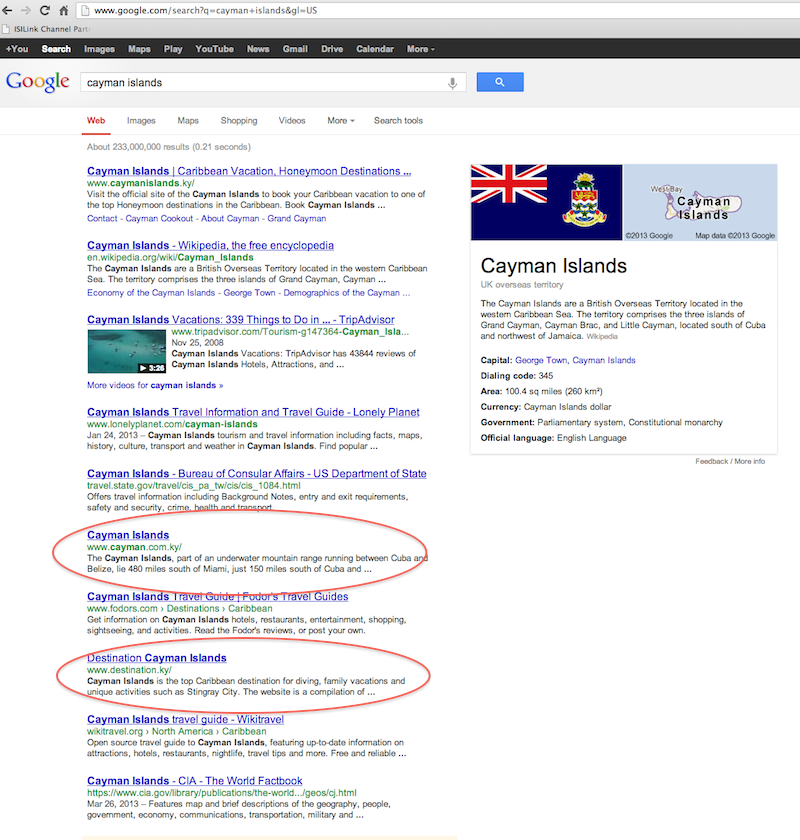Switch to the Images results tab
The width and height of the screenshot is (800, 840).
pos(141,121)
